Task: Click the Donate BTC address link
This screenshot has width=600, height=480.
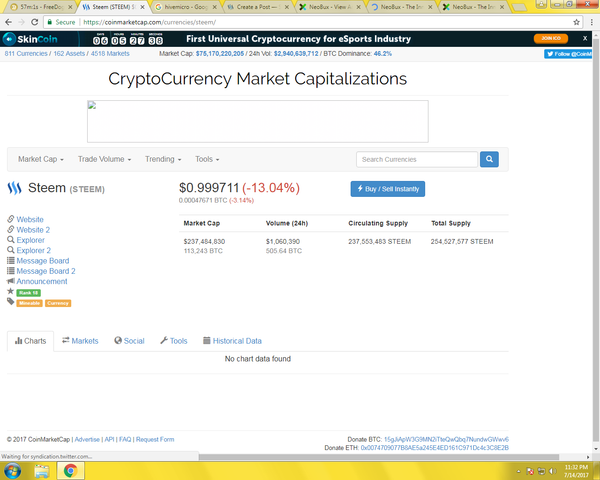Action: pos(446,439)
